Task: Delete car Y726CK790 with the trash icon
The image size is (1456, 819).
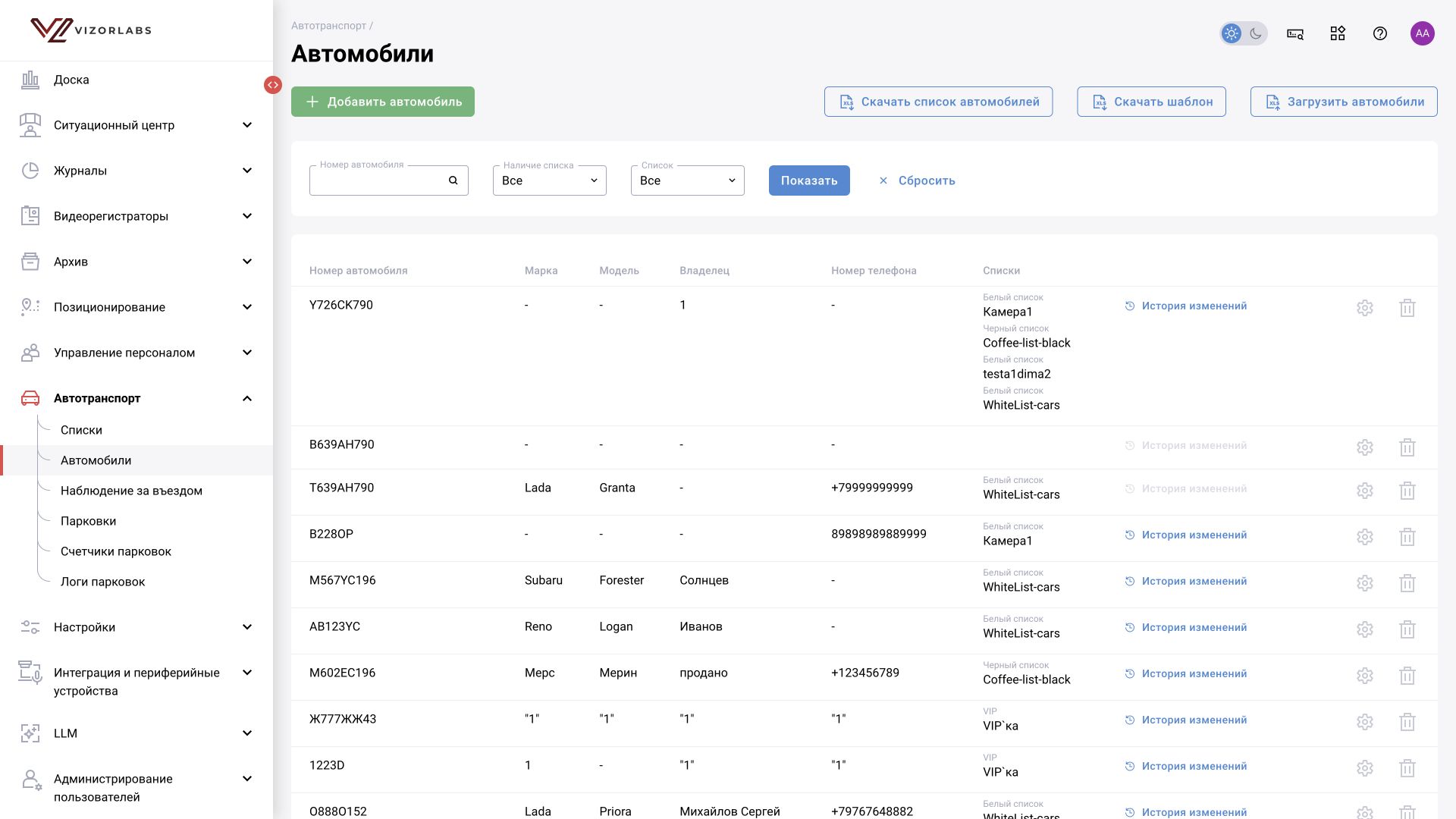Action: click(x=1407, y=308)
